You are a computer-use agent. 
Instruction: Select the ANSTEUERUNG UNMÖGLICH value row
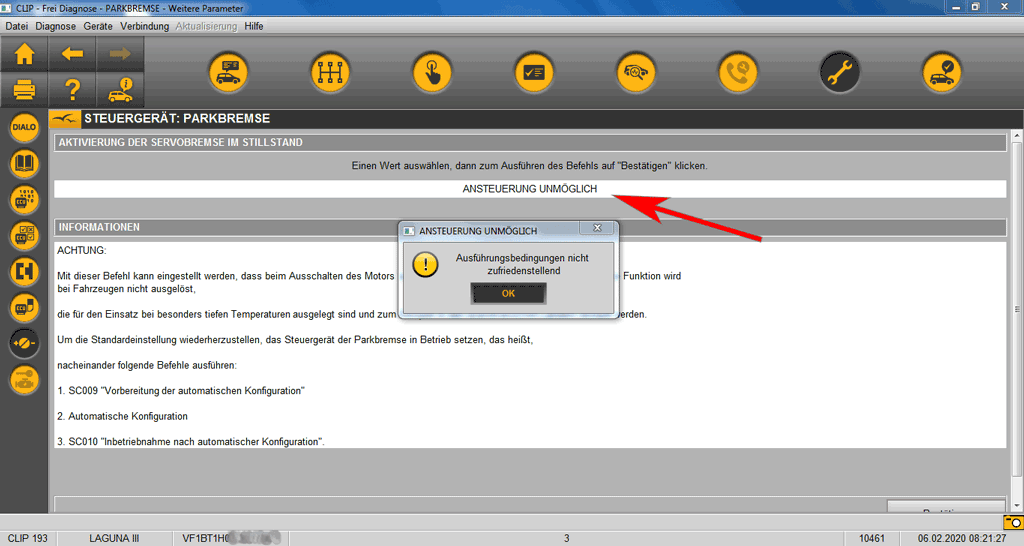[530, 189]
